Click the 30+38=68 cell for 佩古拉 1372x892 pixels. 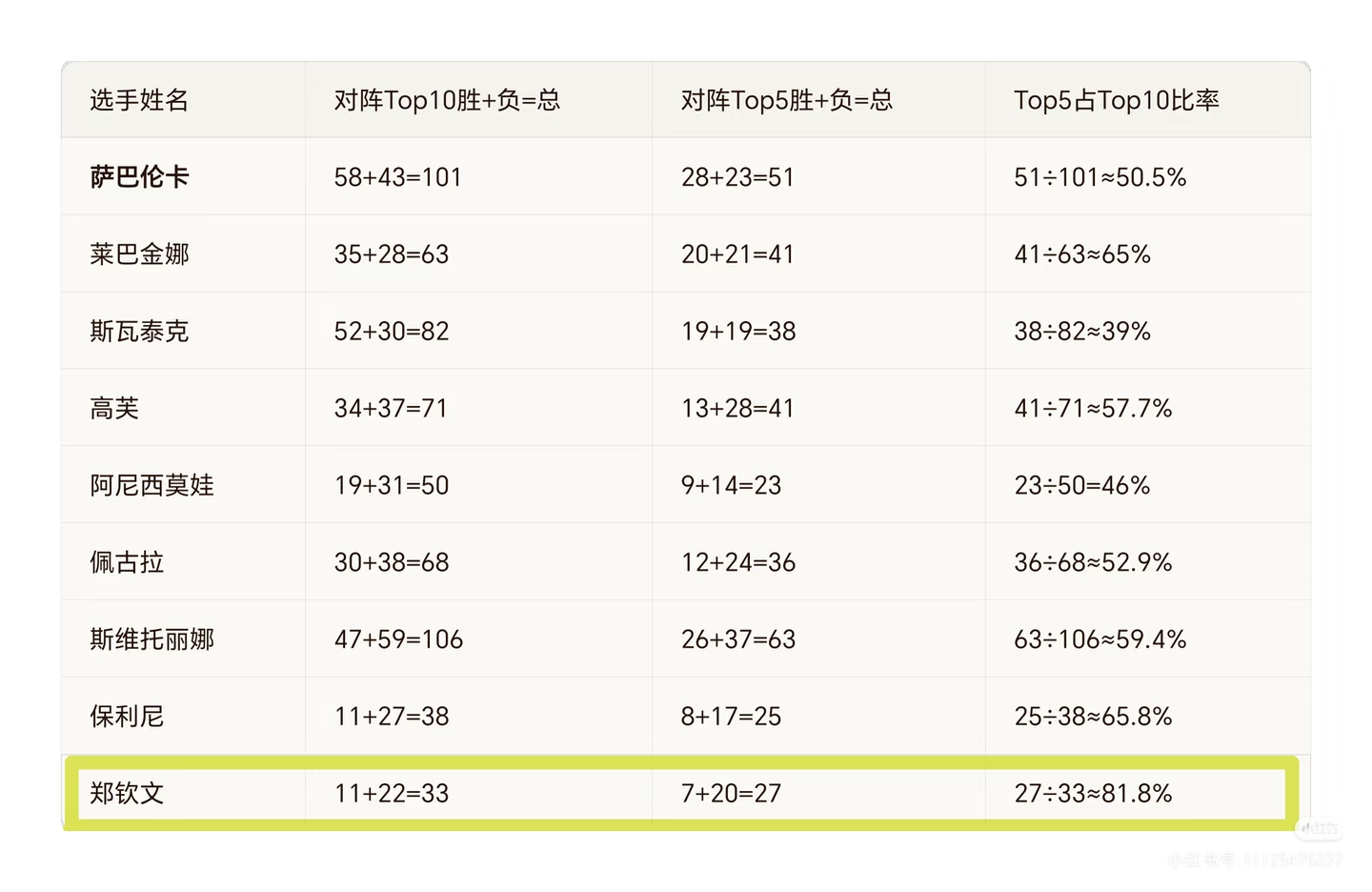[x=391, y=562]
